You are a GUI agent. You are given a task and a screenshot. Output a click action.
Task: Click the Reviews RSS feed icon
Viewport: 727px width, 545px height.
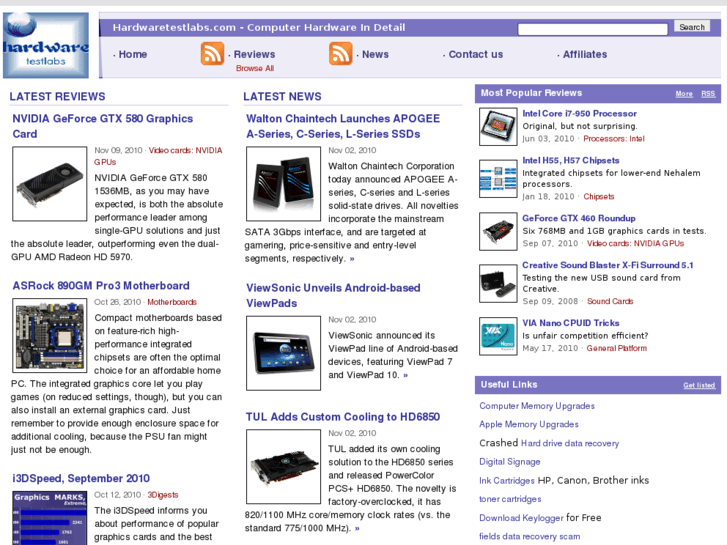(x=212, y=54)
